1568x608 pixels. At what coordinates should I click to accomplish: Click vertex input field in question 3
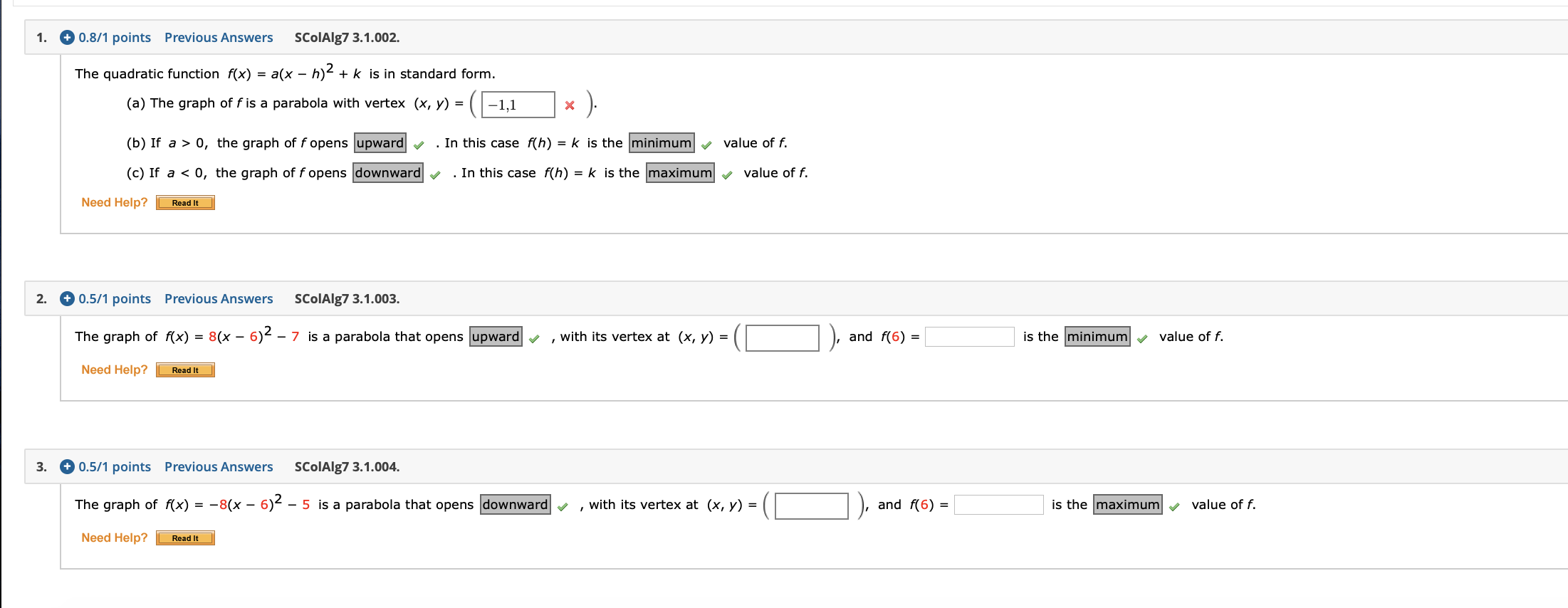pos(812,505)
